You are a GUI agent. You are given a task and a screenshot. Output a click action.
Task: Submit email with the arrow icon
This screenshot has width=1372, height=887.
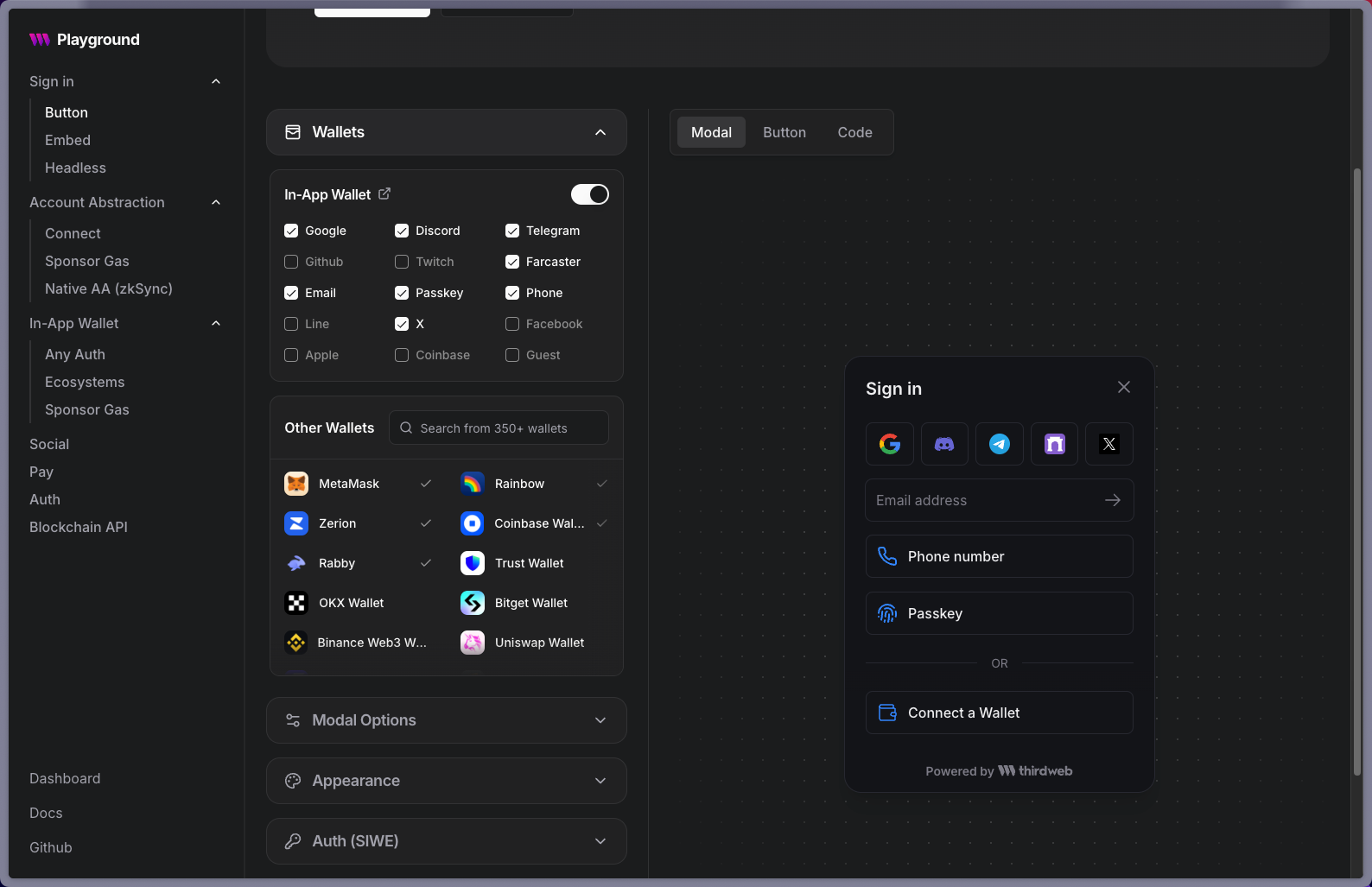tap(1113, 500)
